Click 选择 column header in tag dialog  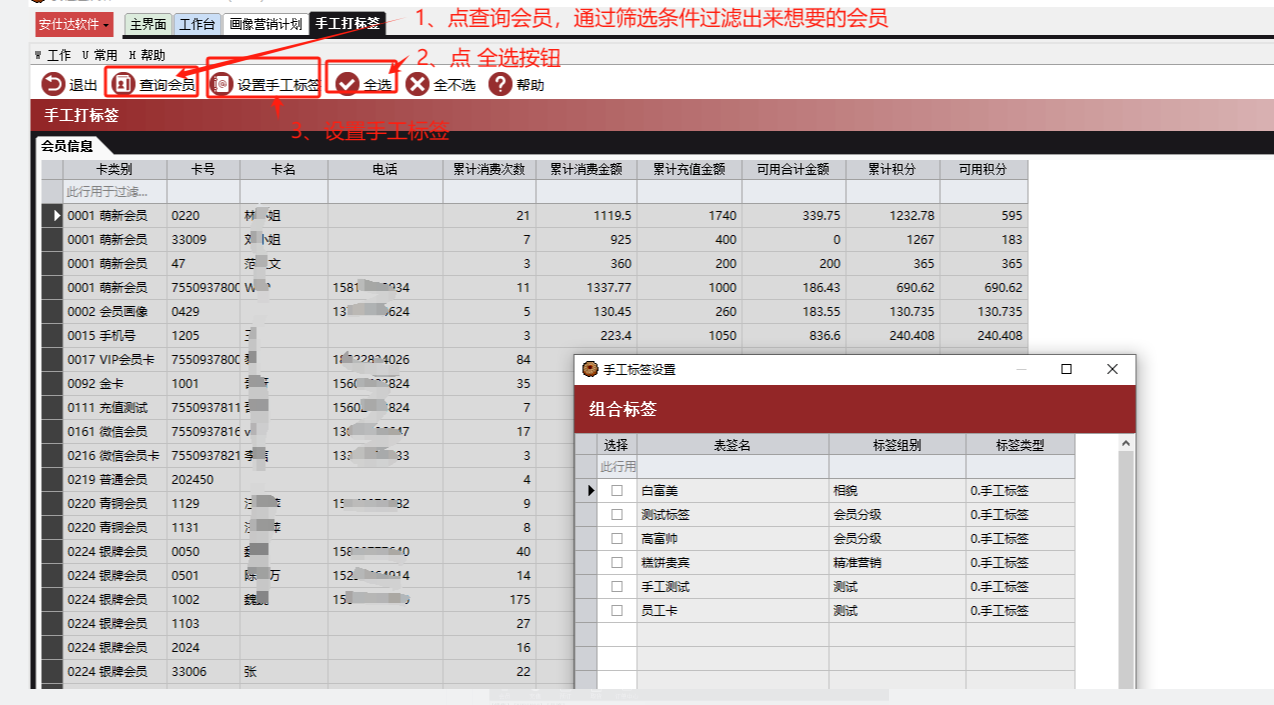[x=617, y=444]
